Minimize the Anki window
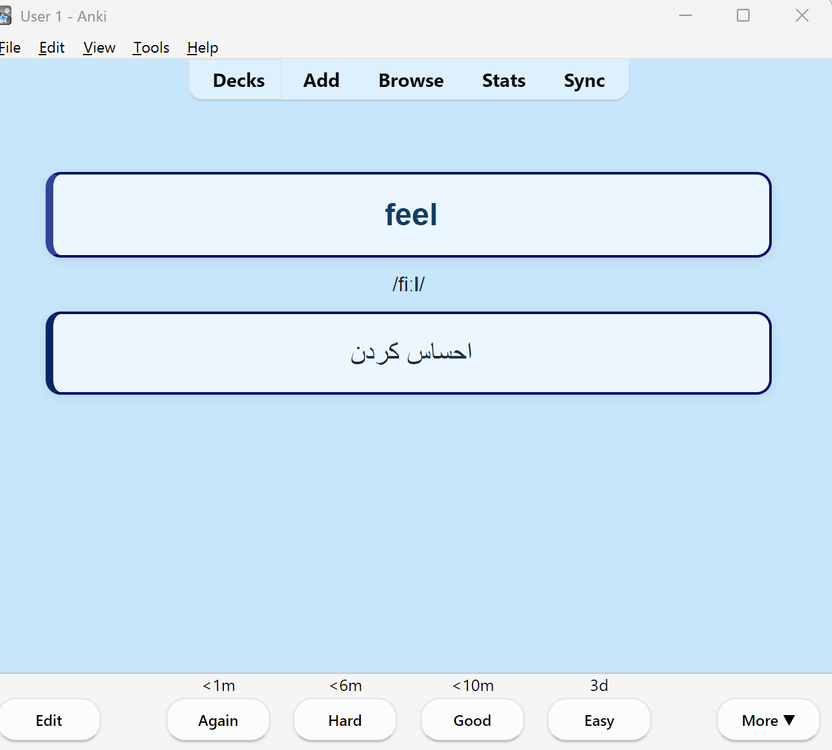Viewport: 832px width, 750px height. click(685, 15)
